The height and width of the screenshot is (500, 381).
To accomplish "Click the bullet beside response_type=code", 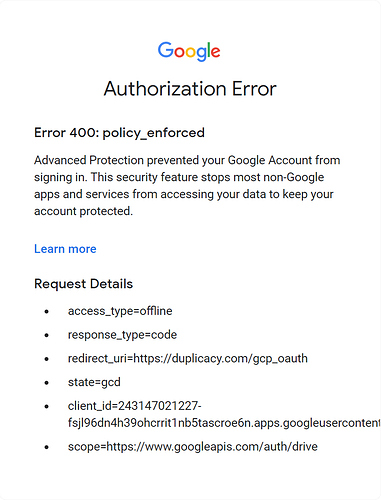I will point(47,335).
